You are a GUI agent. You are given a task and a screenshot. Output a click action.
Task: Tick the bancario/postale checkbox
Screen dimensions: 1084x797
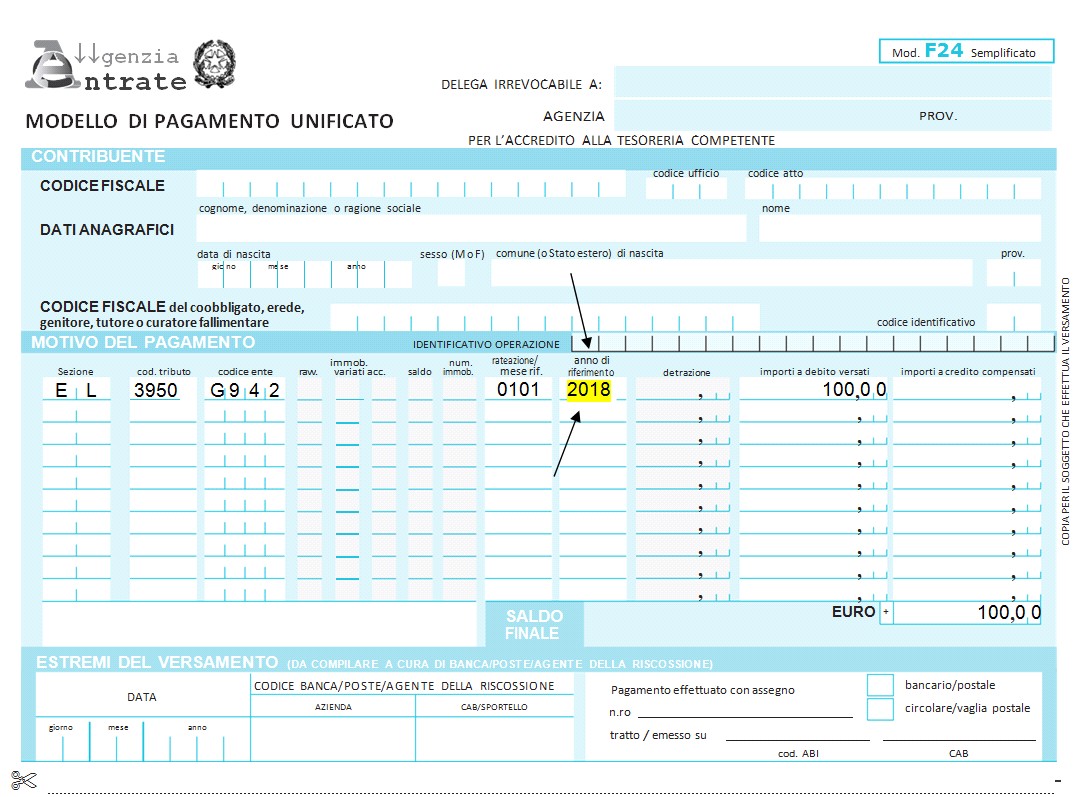click(x=879, y=685)
